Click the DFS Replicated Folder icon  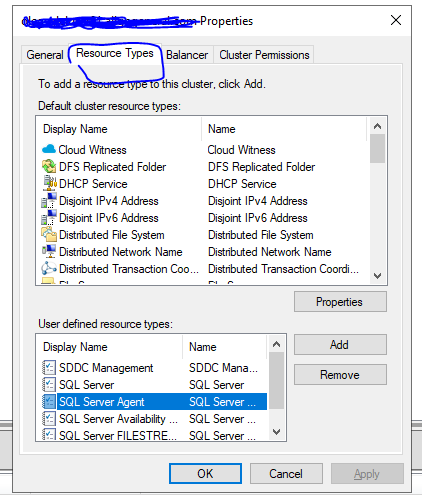coord(49,166)
